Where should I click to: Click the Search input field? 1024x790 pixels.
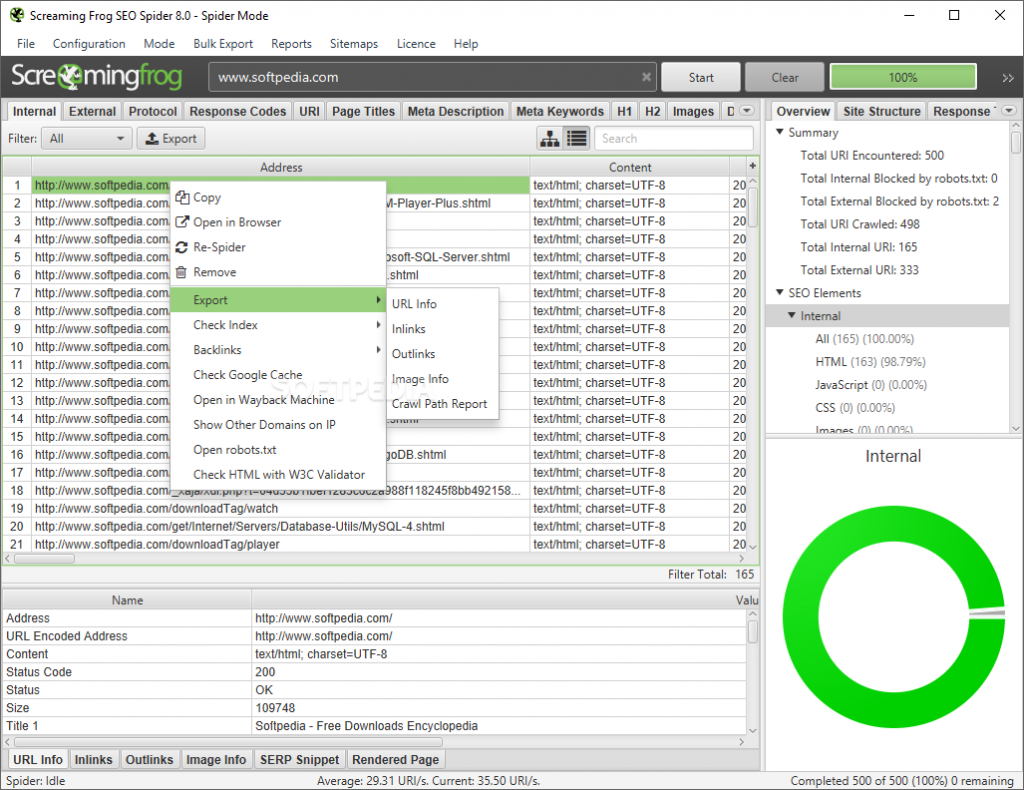coord(673,139)
